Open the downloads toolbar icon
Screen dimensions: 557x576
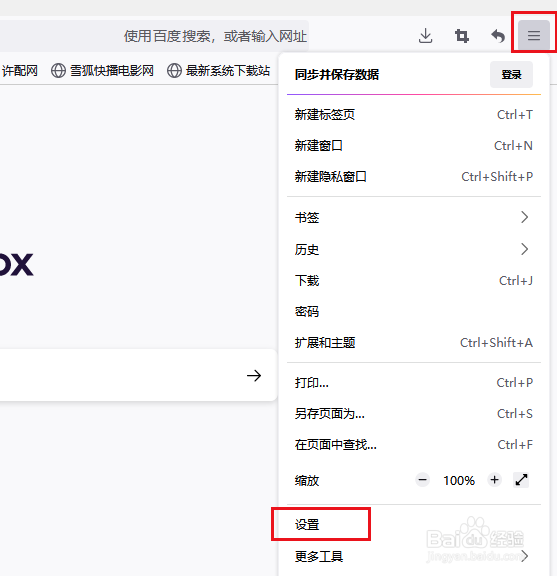pos(425,36)
